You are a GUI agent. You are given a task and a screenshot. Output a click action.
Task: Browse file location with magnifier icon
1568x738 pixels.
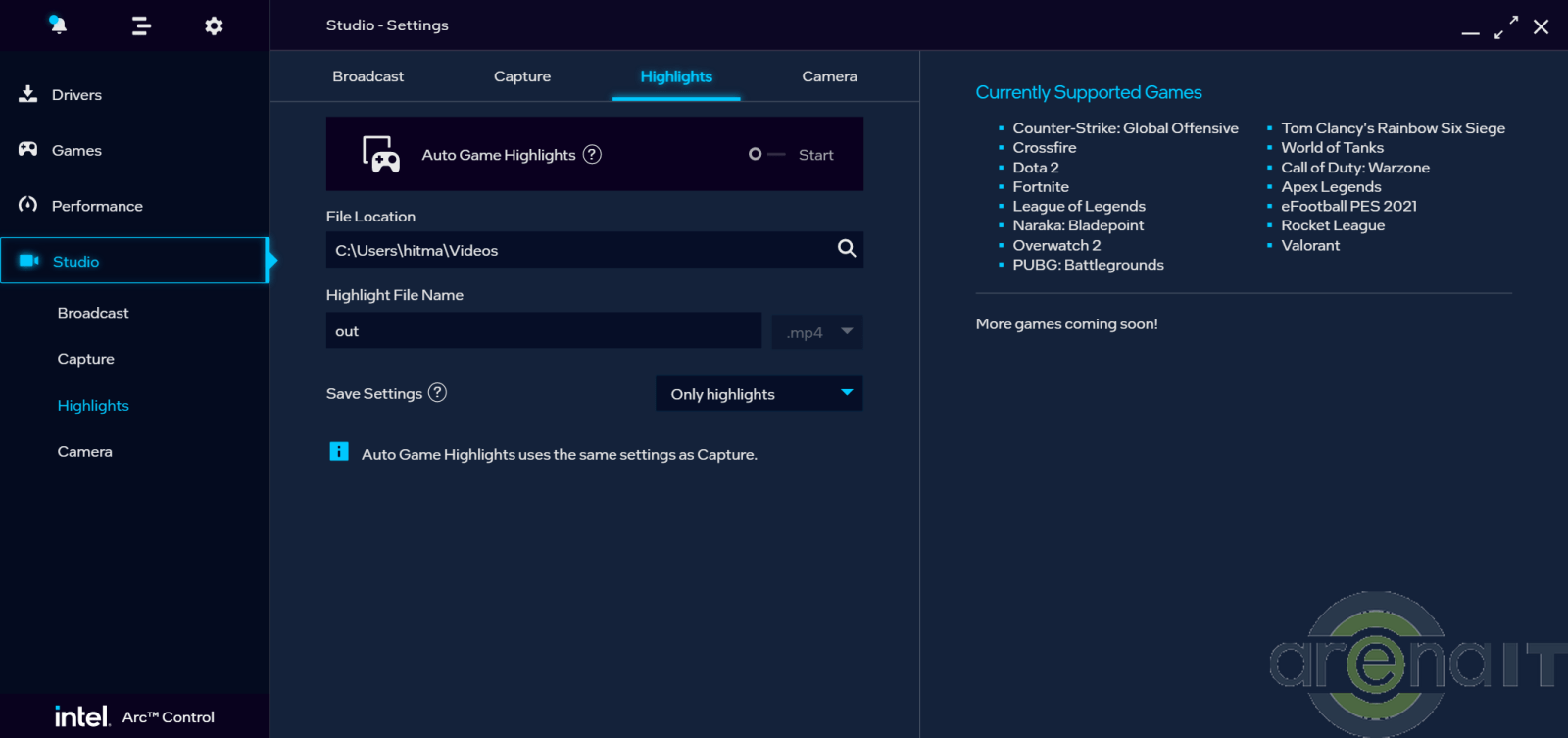tap(847, 249)
